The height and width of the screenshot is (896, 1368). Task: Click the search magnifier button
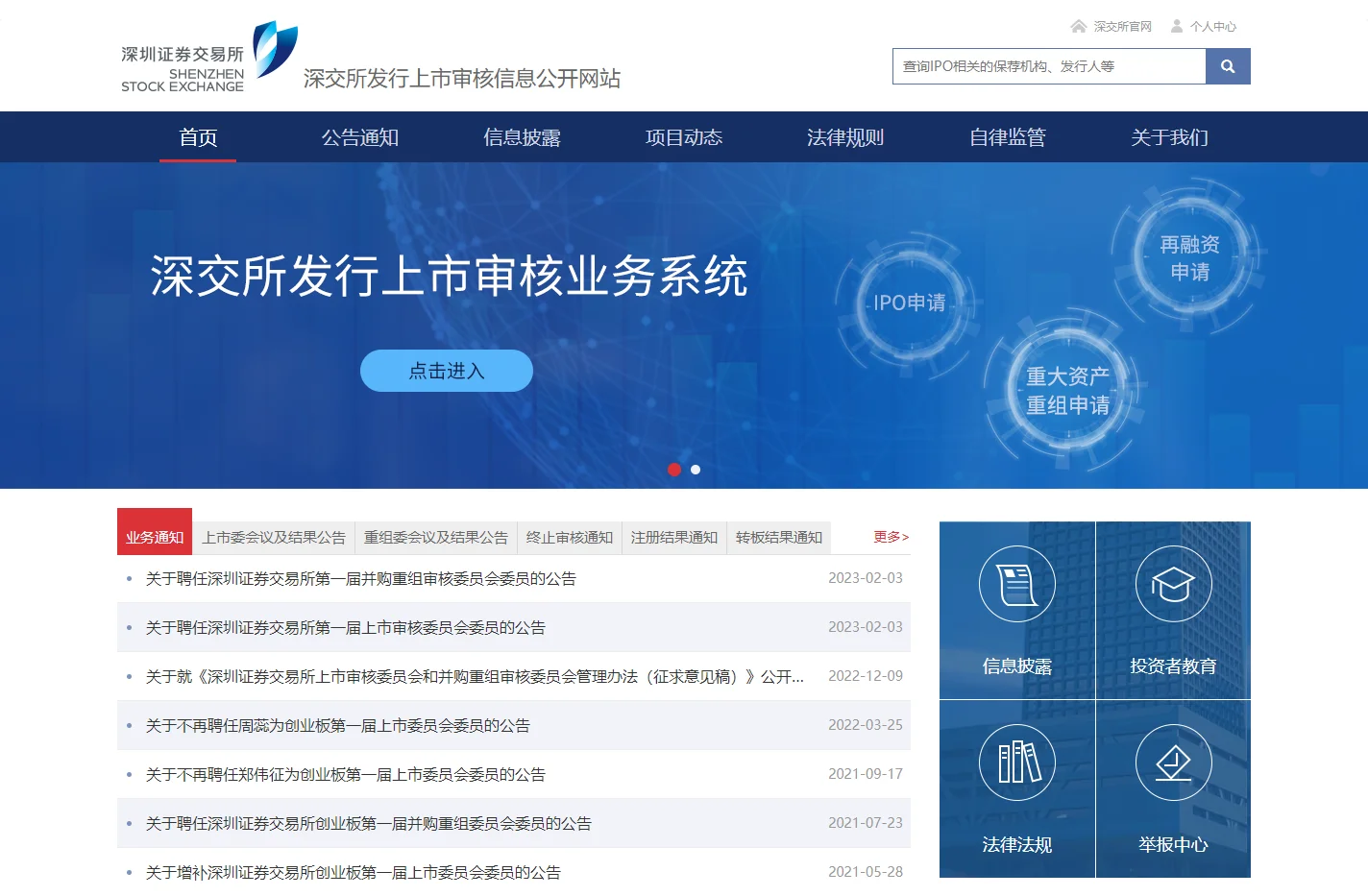[x=1228, y=66]
